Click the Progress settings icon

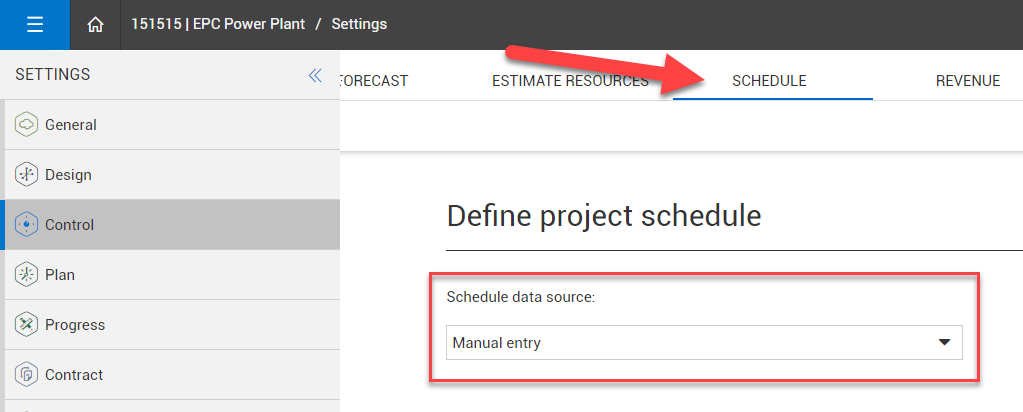pos(26,325)
